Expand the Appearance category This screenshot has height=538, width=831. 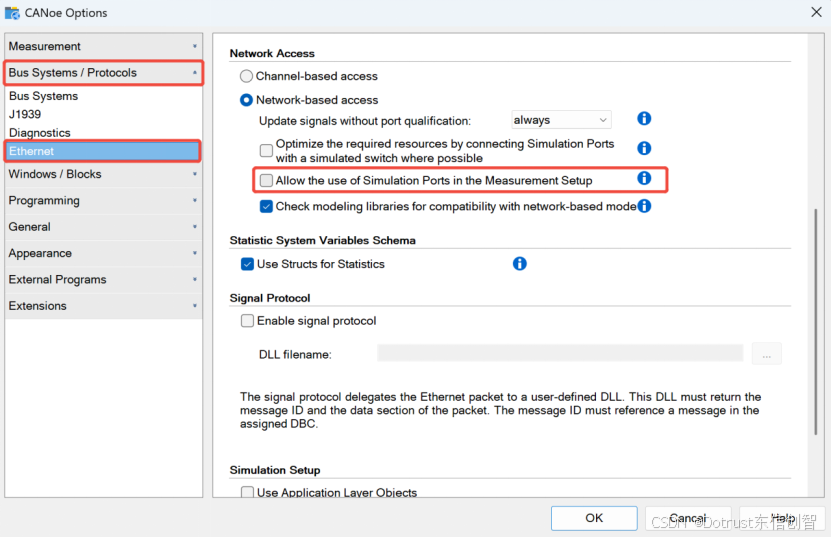tap(103, 253)
